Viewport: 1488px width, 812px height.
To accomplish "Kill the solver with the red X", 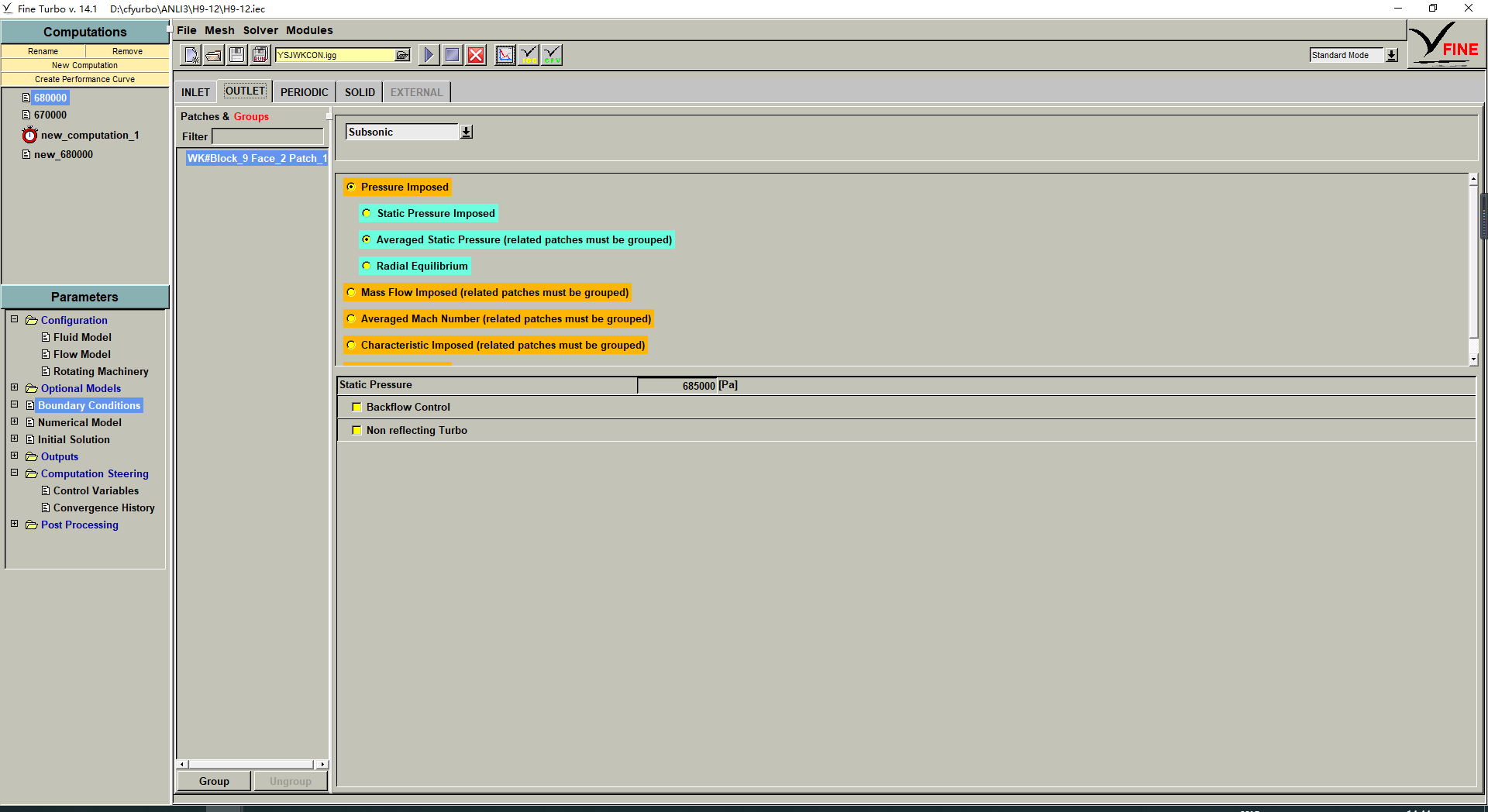I will [x=476, y=55].
